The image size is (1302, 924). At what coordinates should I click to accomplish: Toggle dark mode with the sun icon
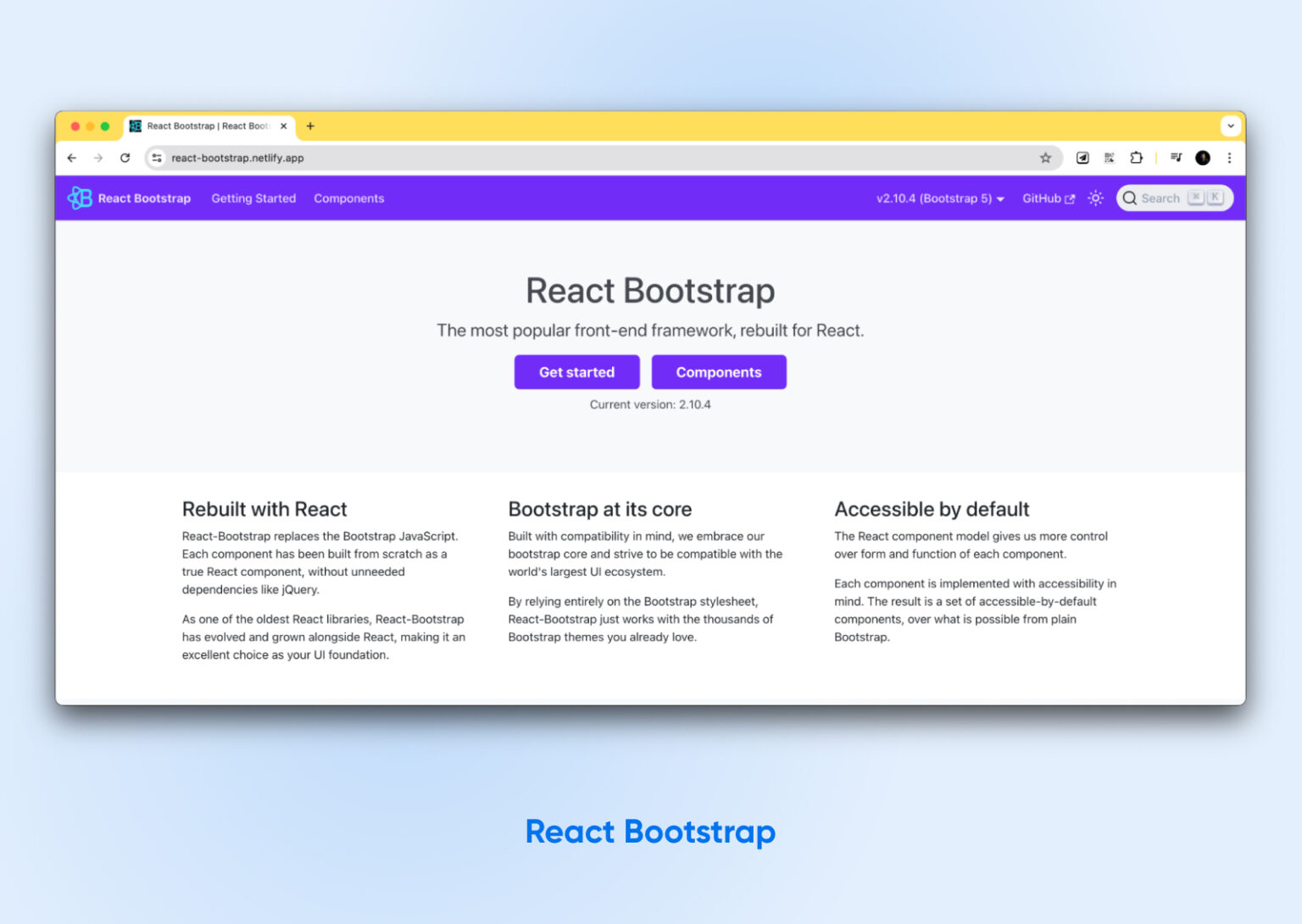1095,198
